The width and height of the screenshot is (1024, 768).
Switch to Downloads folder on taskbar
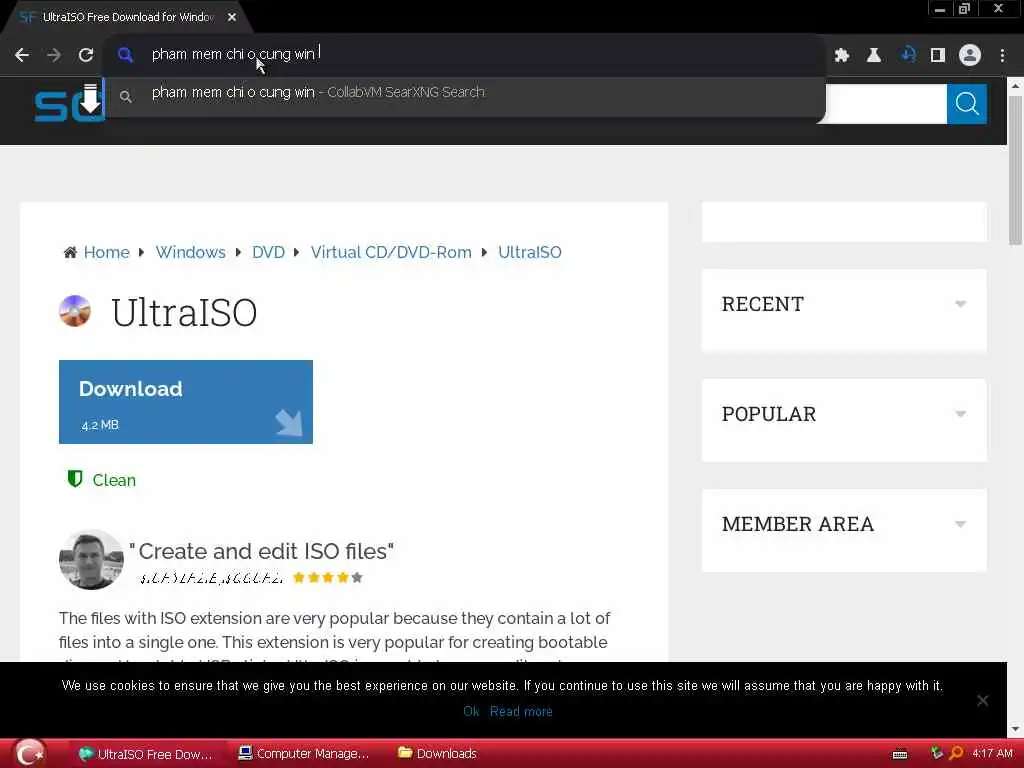(438, 754)
